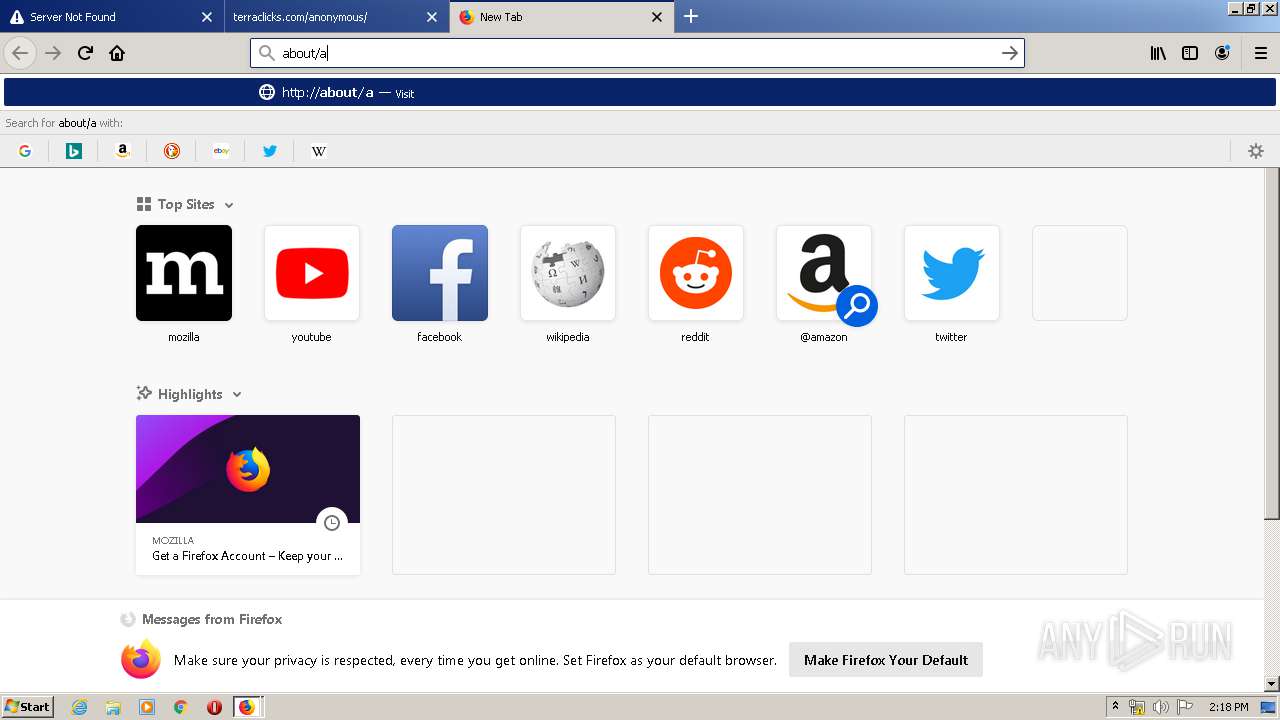
Task: Close the Server Not Found tab
Action: point(207,17)
